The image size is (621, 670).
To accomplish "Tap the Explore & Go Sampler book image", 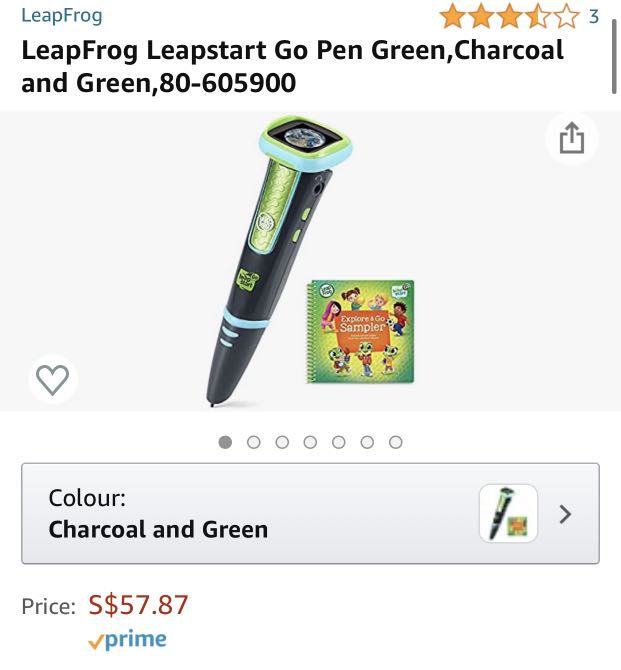I will pyautogui.click(x=360, y=331).
